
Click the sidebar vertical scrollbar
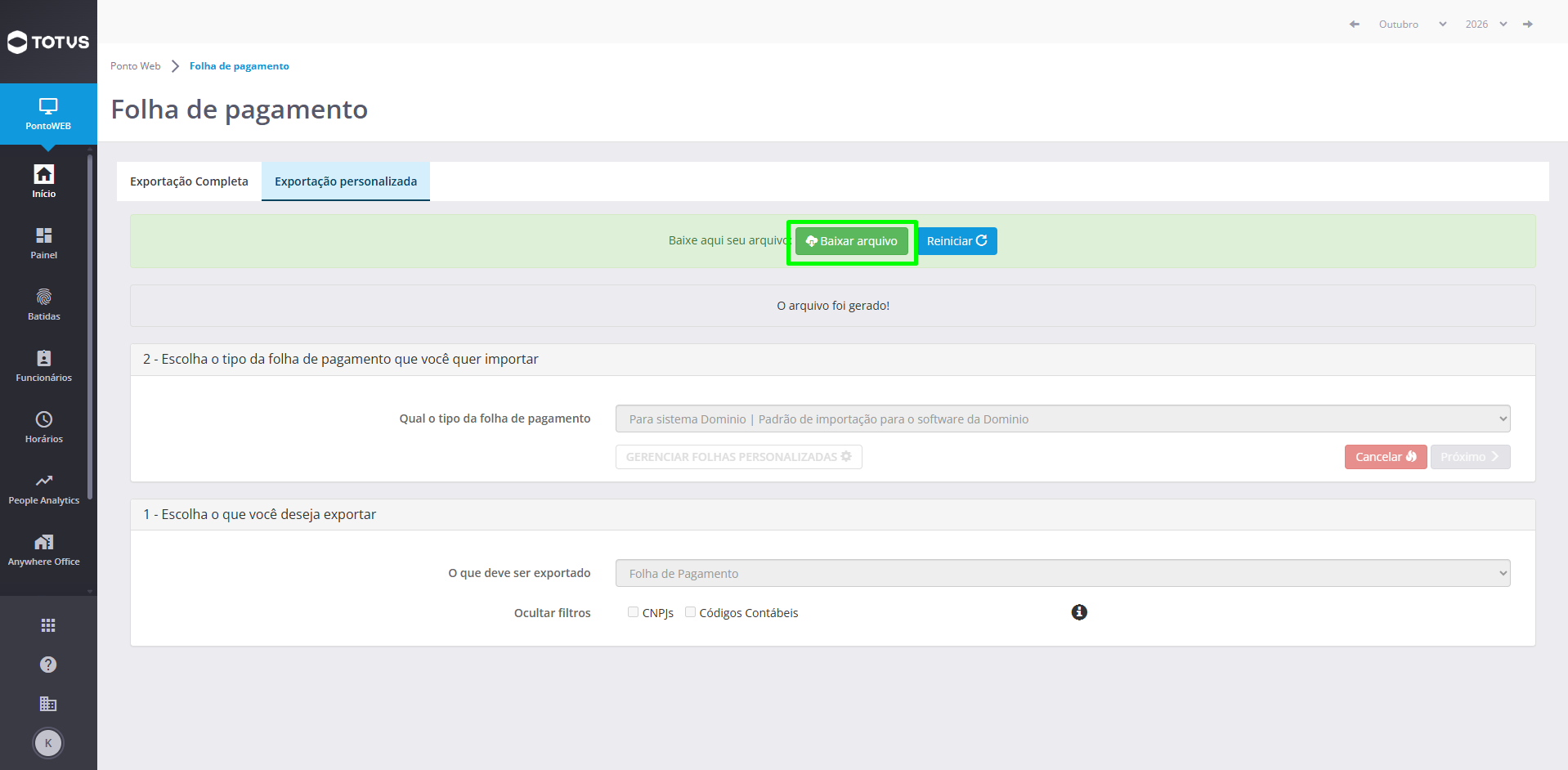(x=90, y=327)
